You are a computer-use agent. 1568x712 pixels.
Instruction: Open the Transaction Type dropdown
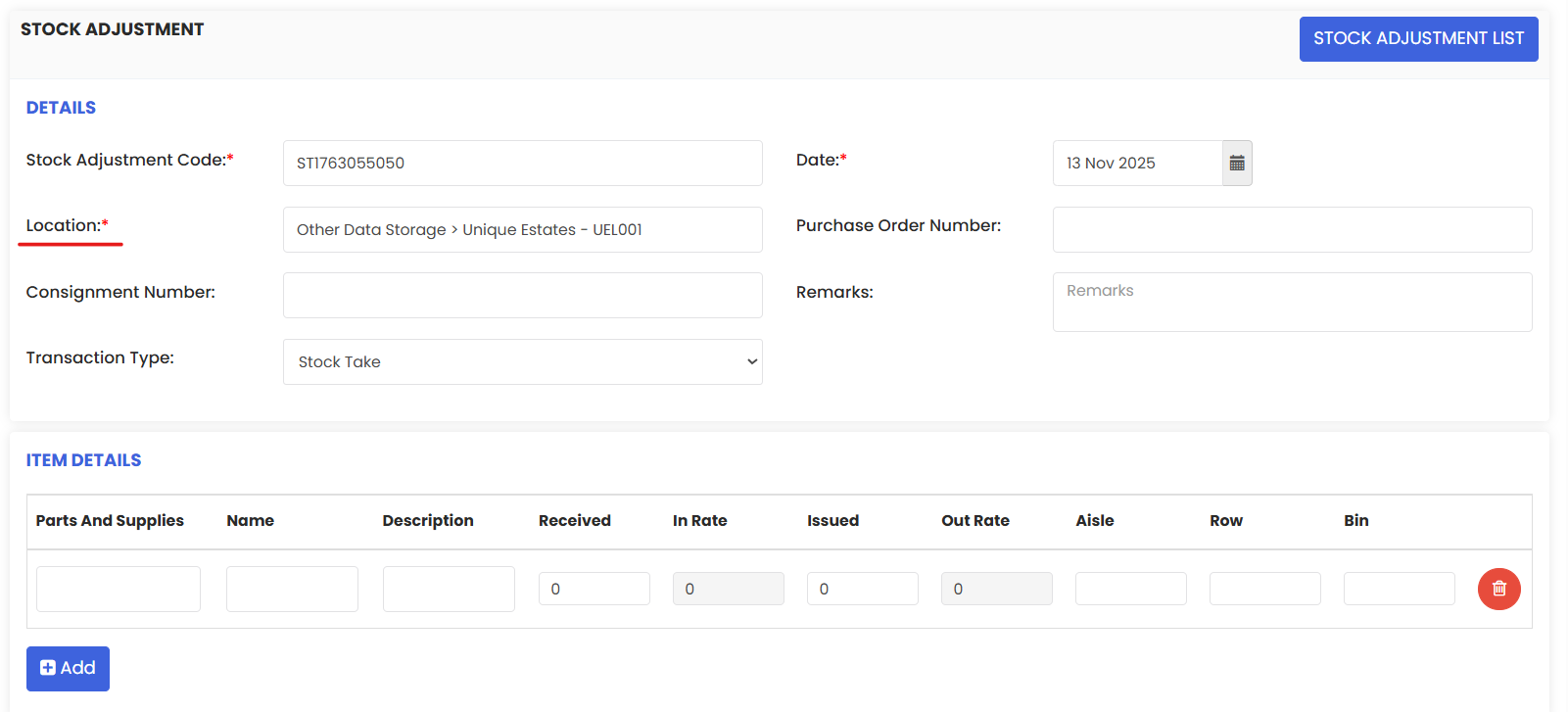pos(523,361)
